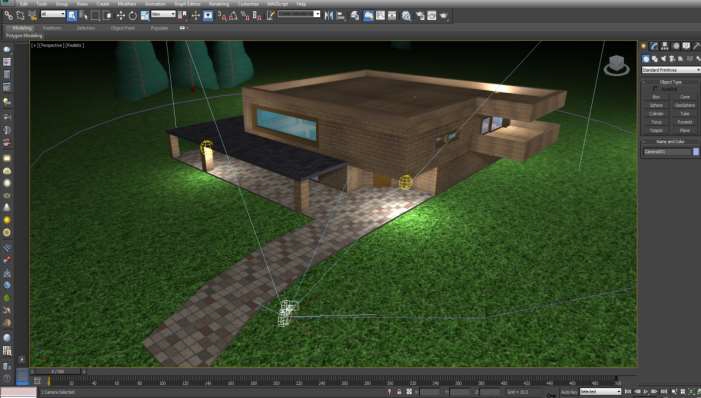Click the GeoSphere primitive button
This screenshot has width=701, height=398.
click(685, 106)
